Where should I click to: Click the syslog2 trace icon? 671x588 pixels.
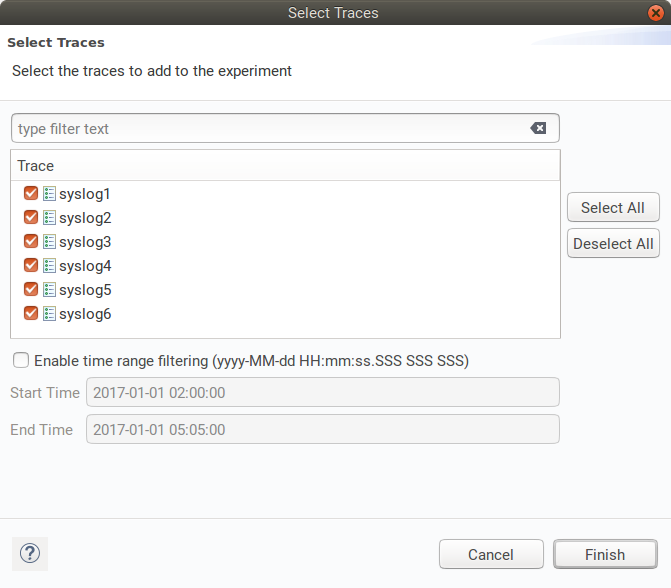[49, 218]
